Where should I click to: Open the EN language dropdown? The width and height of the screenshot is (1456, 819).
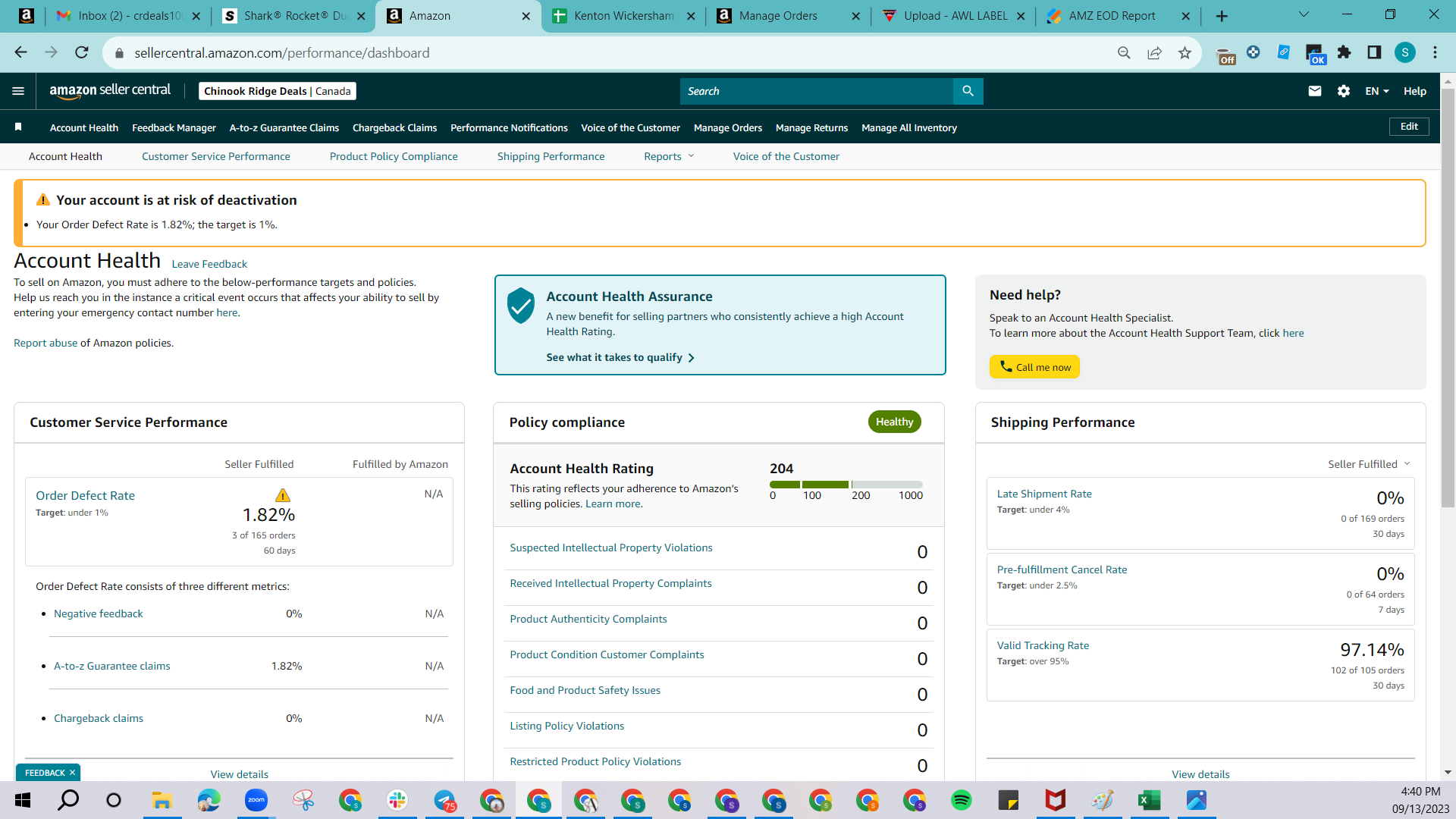point(1377,91)
